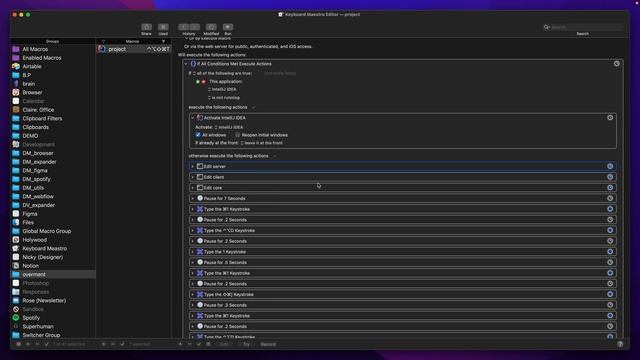Expand the Type the 1 Keystroke action
Viewport: 640px width, 360px height.
pos(193,252)
